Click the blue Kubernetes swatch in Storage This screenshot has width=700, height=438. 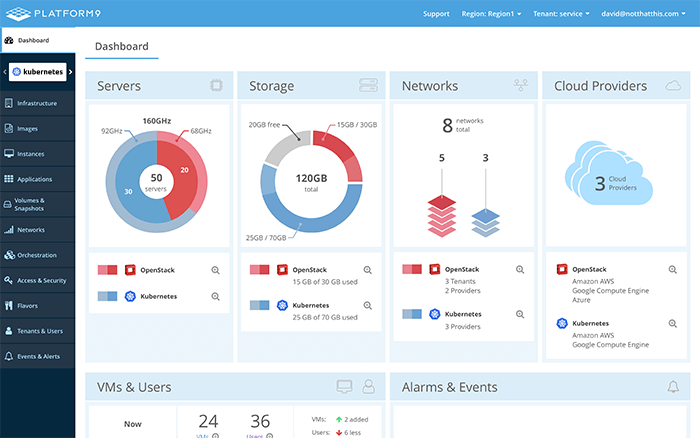point(259,305)
